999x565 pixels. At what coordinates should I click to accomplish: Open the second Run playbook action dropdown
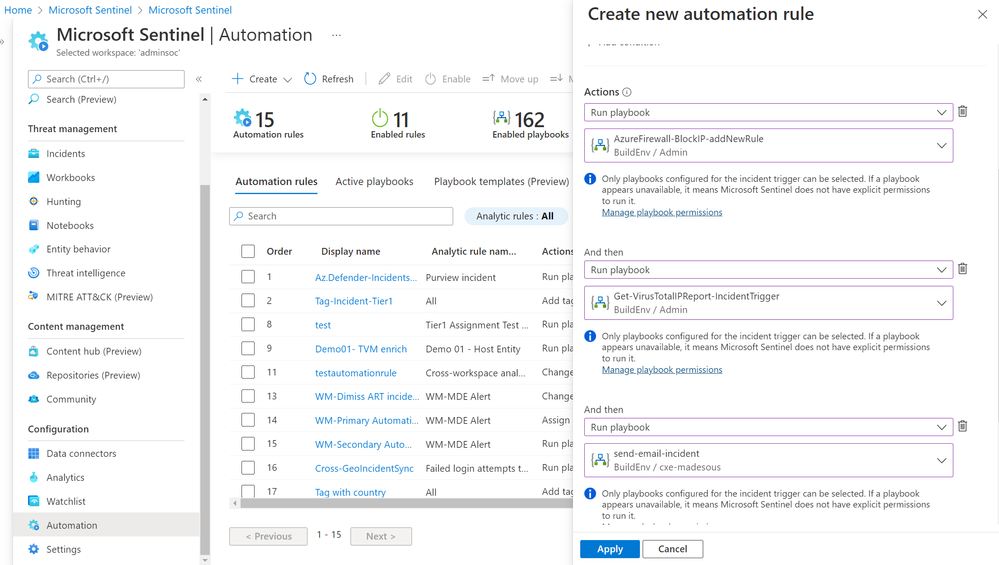768,269
